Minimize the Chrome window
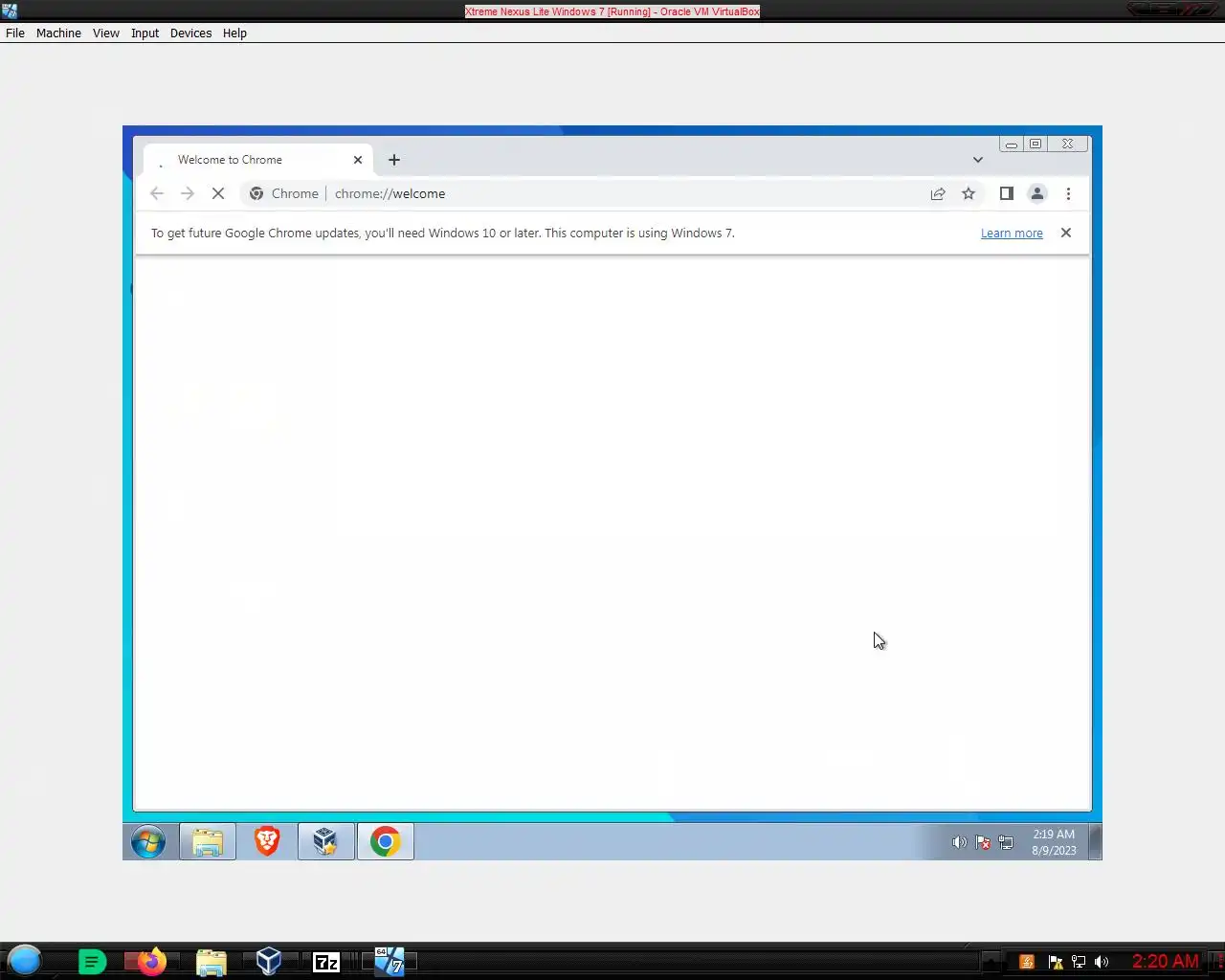Screen dimensions: 1225x980 [1012, 145]
